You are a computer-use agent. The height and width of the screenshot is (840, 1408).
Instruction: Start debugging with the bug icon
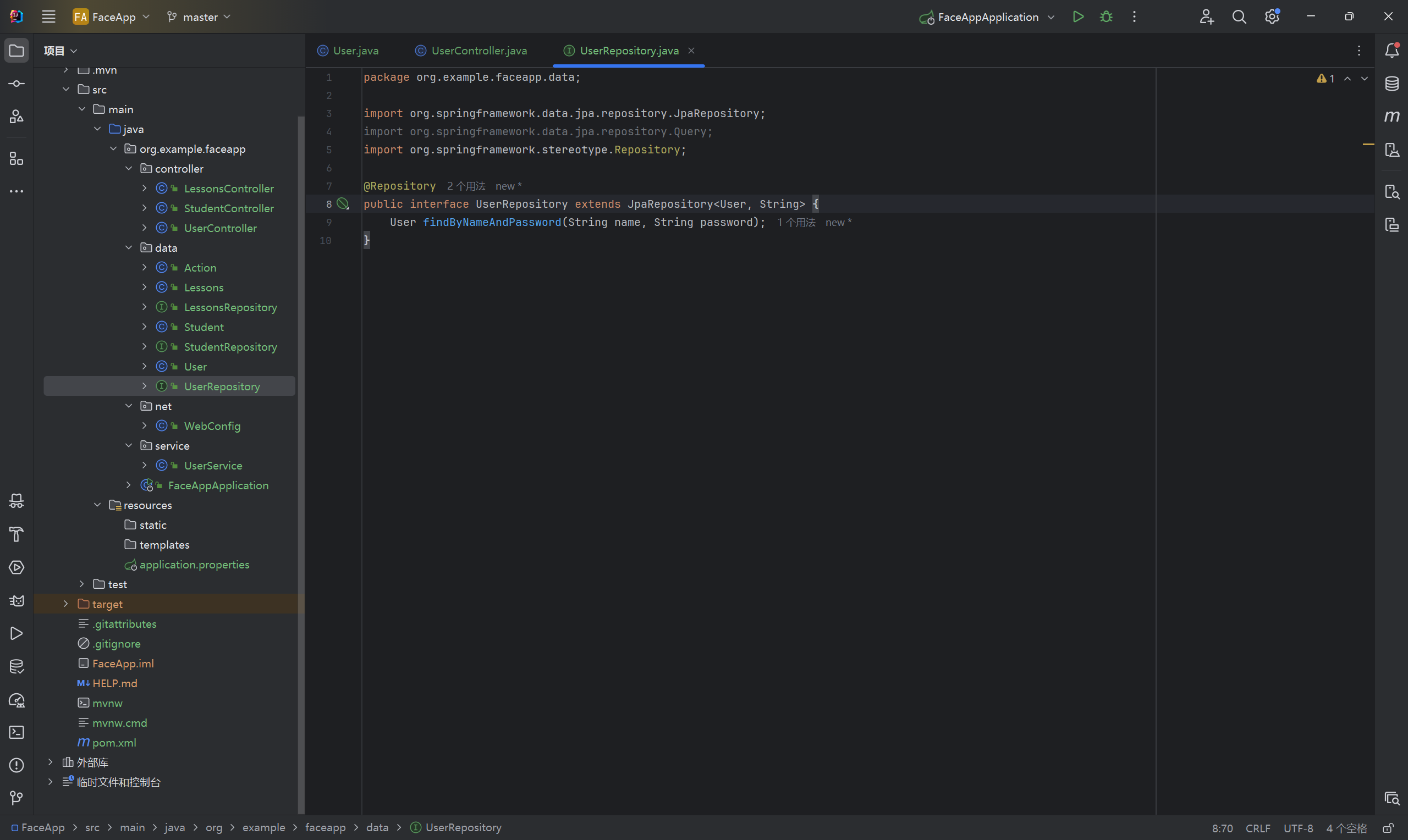point(1105,17)
